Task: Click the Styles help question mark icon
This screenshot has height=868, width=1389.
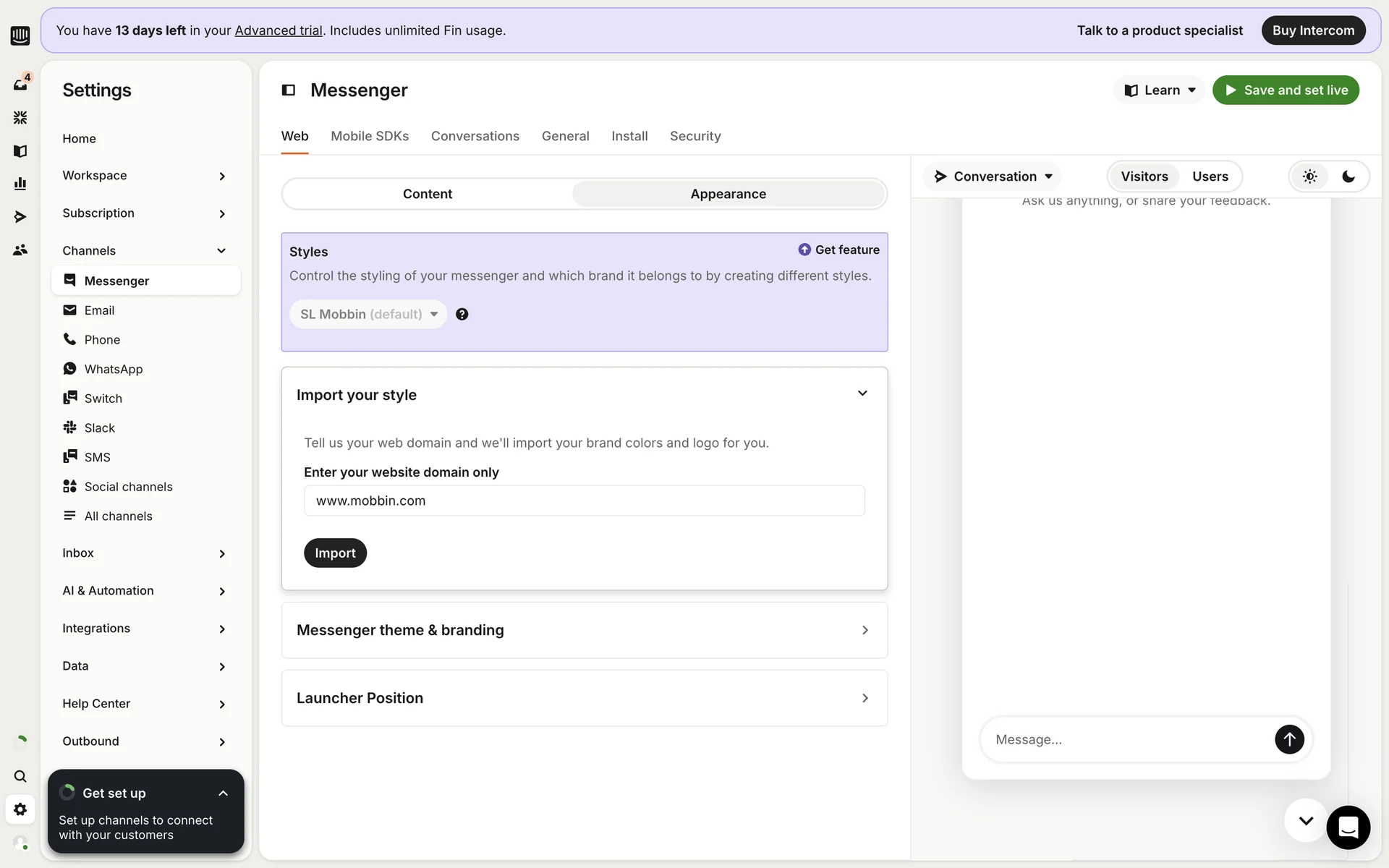Action: click(462, 314)
